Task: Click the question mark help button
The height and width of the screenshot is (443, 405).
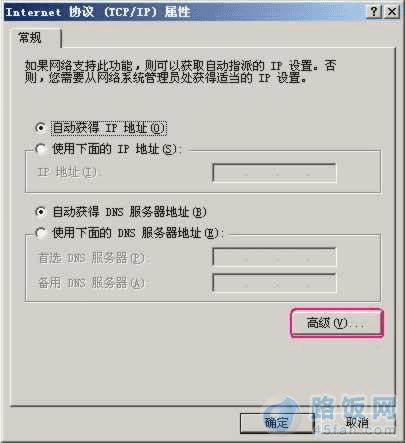Action: pyautogui.click(x=374, y=12)
